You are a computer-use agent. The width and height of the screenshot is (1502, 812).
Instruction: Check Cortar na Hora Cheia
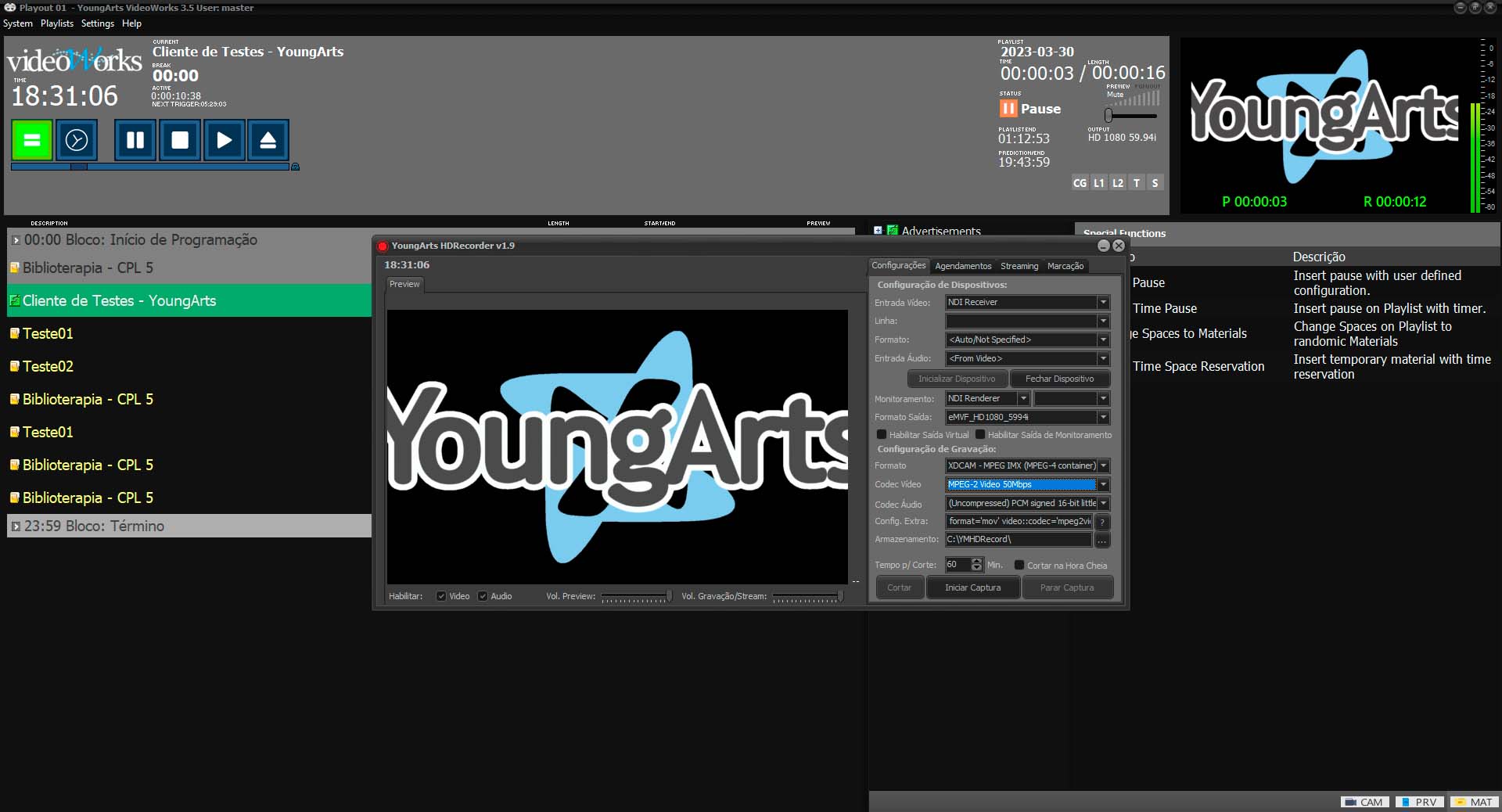point(1019,565)
